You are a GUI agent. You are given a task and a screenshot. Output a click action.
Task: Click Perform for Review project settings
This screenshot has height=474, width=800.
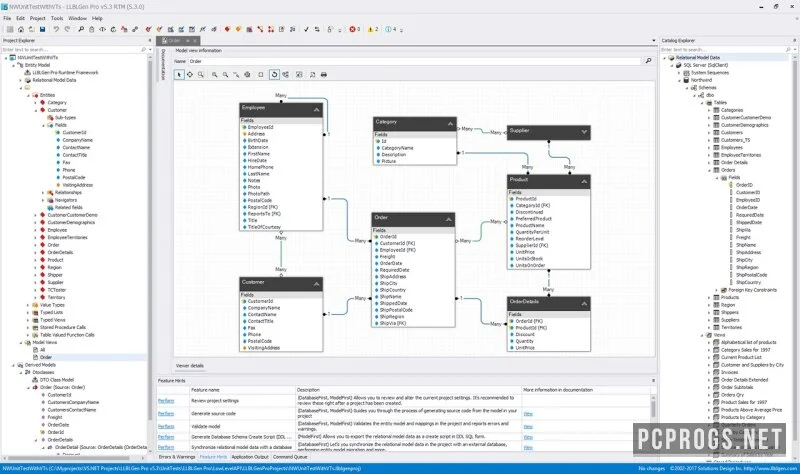(166, 401)
